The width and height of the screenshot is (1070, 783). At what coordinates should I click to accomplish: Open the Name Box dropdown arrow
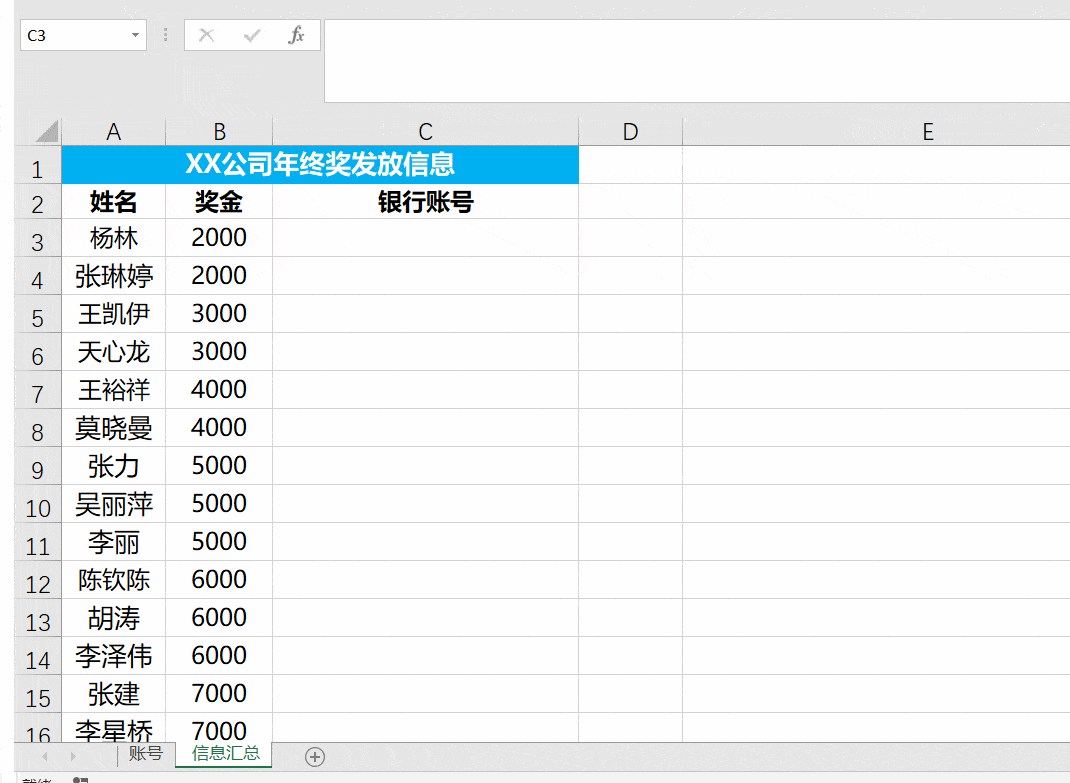135,35
